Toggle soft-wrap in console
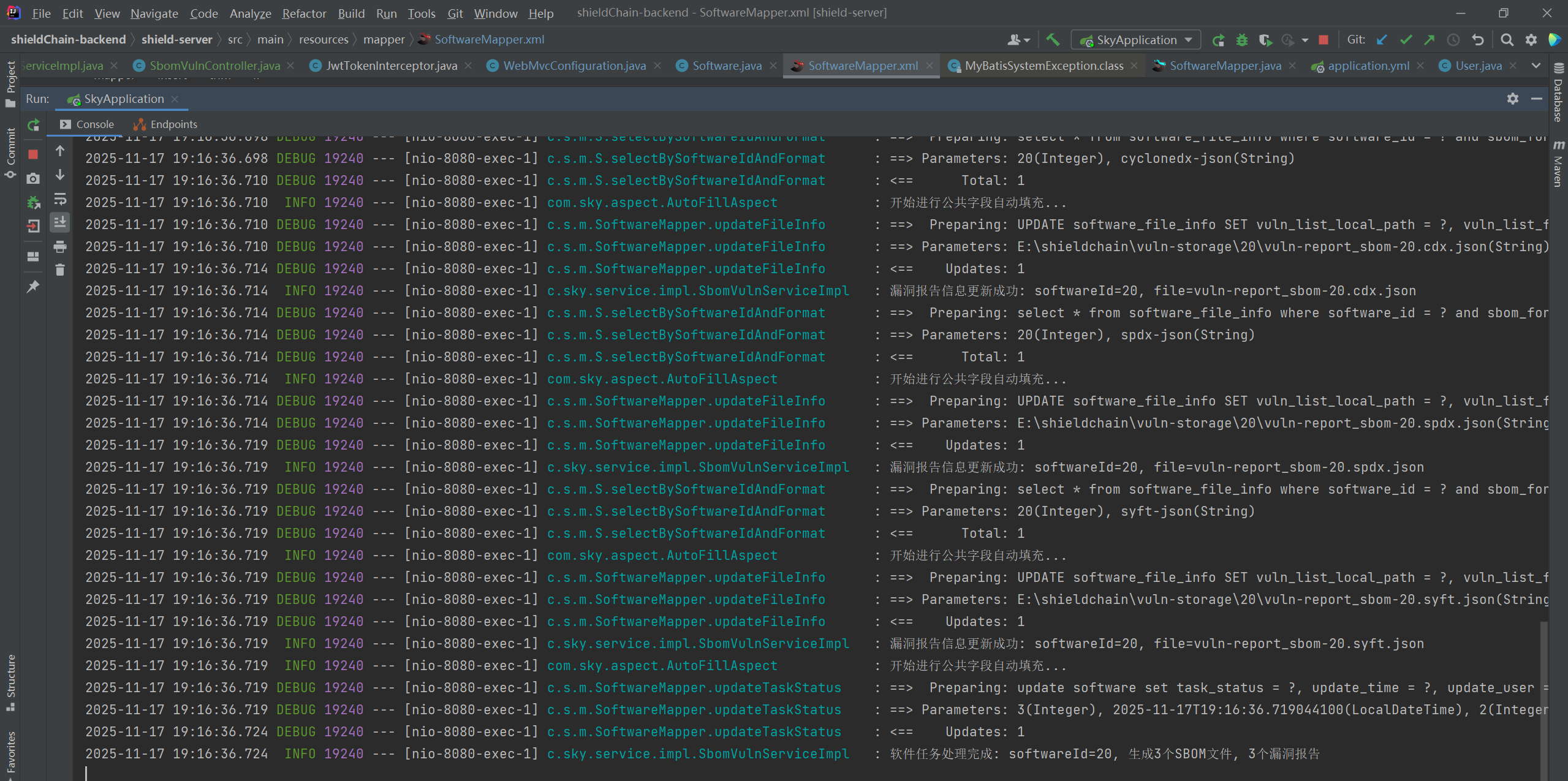The height and width of the screenshot is (781, 1568). point(60,200)
